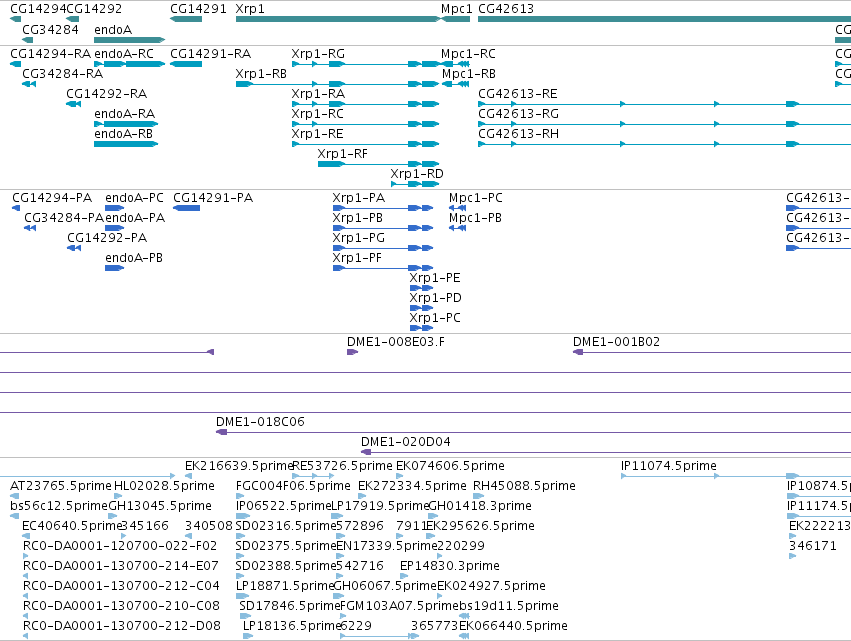
Task: Click clone DME1-020D04 label
Action: point(405,442)
